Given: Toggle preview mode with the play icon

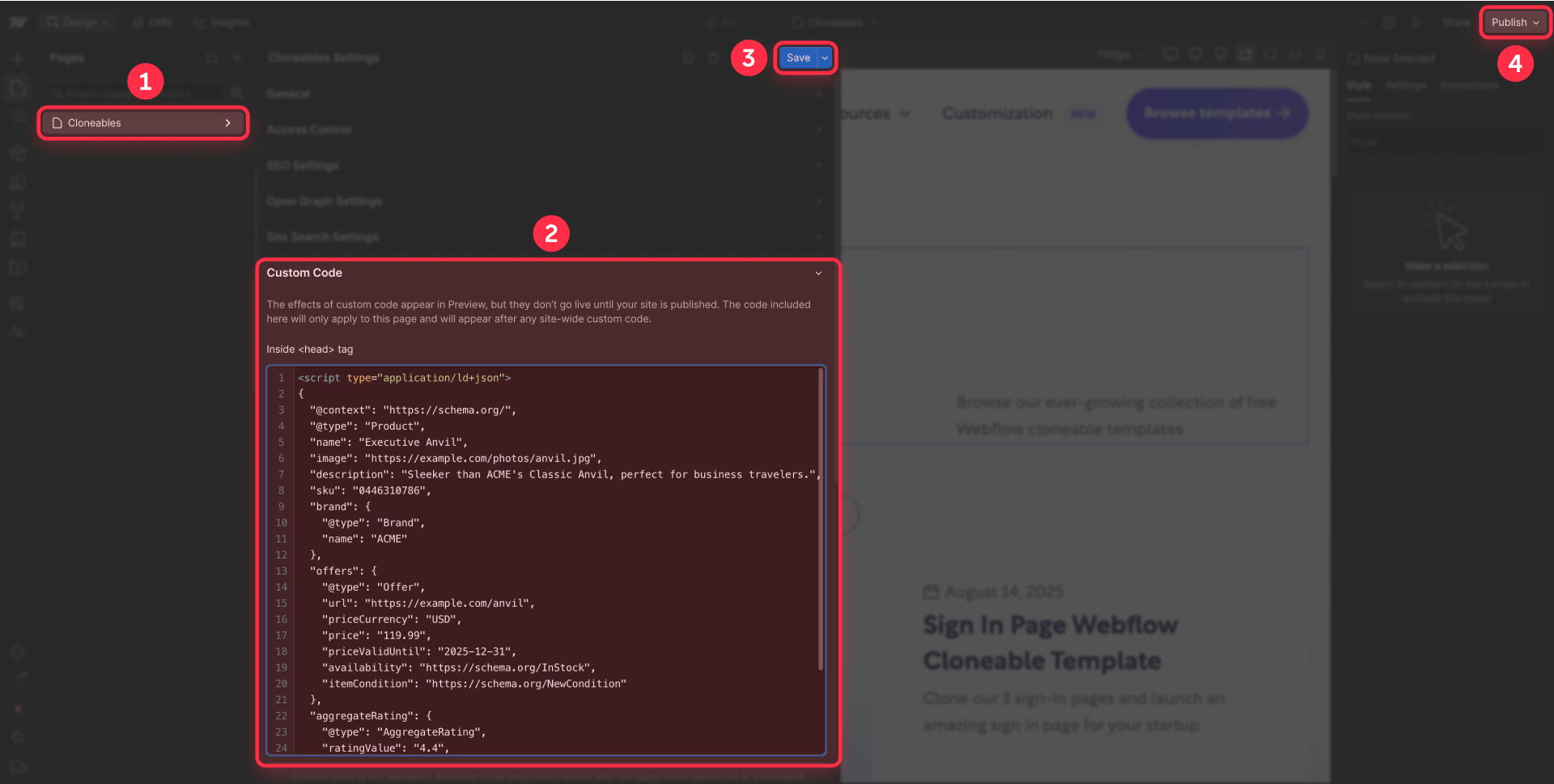Looking at the screenshot, I should 1418,22.
